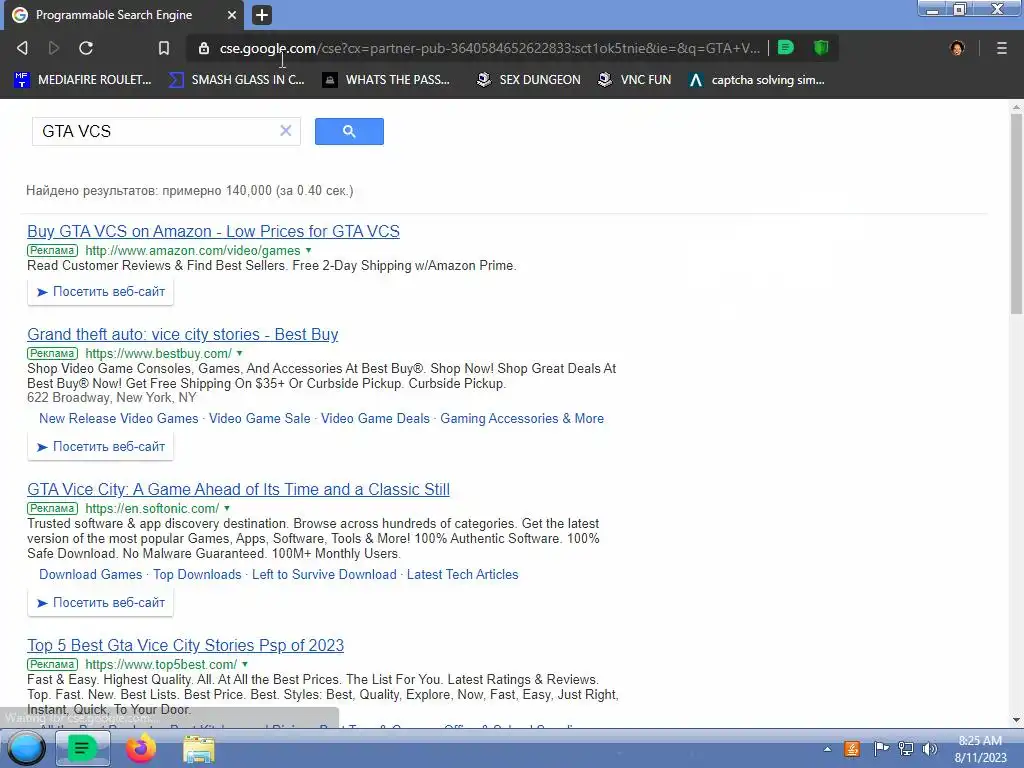This screenshot has width=1024, height=768.
Task: Open the Download Games sitelink
Action: (91, 575)
